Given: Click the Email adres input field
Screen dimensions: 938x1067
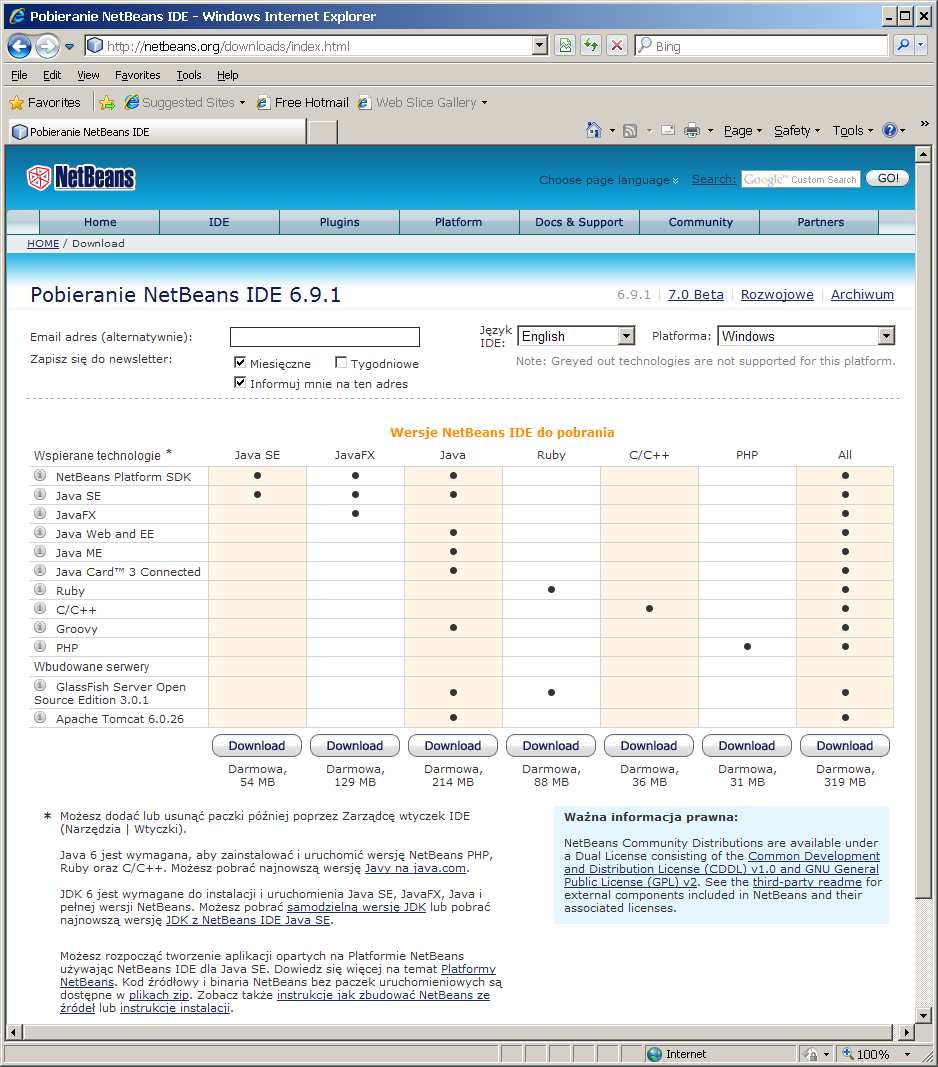Looking at the screenshot, I should pyautogui.click(x=325, y=337).
